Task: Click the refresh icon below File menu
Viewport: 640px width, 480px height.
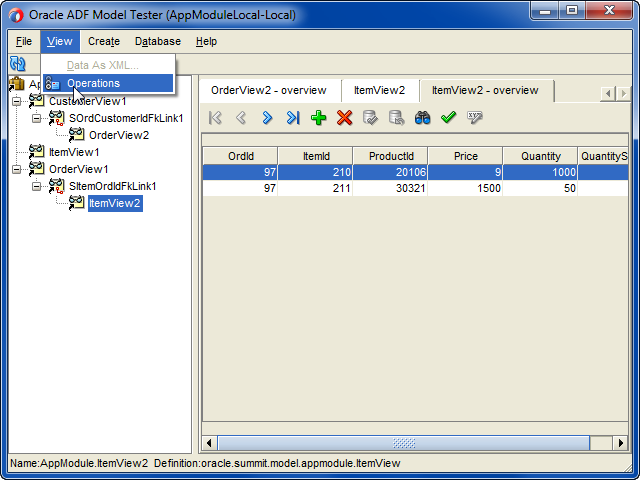Action: pyautogui.click(x=18, y=64)
